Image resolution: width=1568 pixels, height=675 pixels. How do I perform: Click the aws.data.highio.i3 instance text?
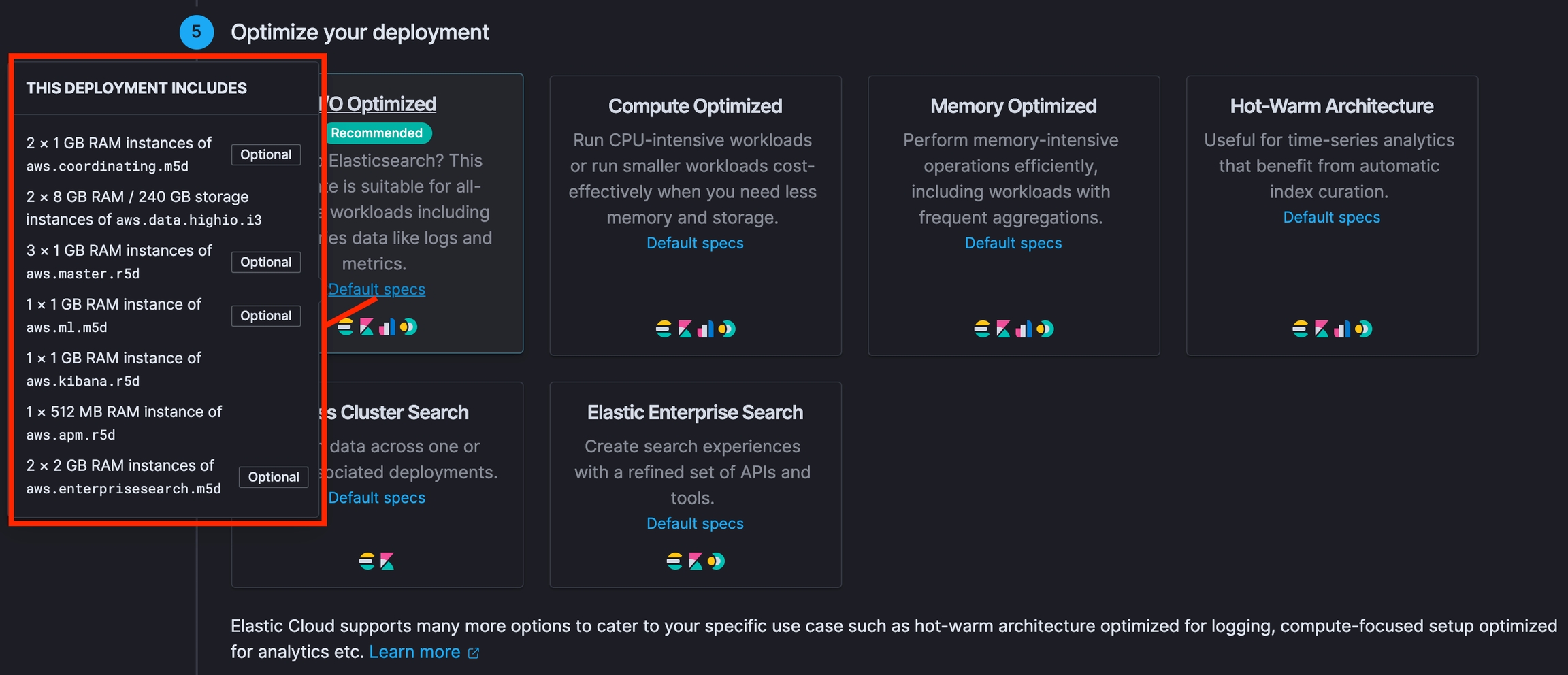[x=189, y=220]
